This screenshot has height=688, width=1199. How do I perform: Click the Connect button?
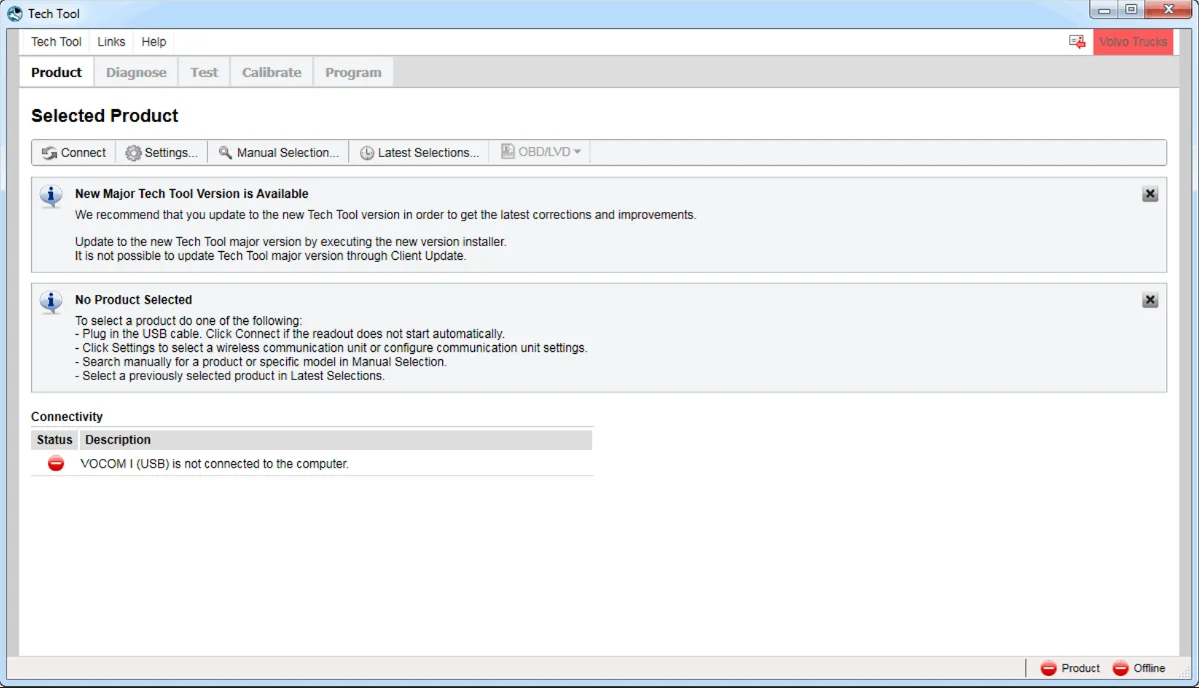tap(73, 152)
